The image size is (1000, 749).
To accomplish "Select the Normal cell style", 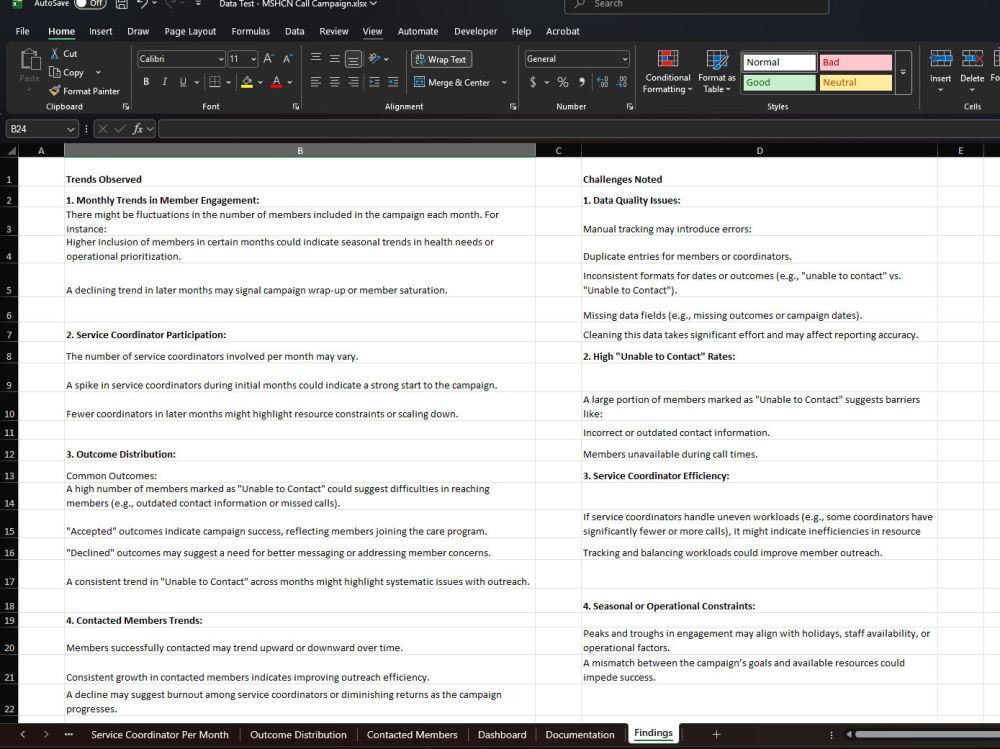I will coord(779,62).
